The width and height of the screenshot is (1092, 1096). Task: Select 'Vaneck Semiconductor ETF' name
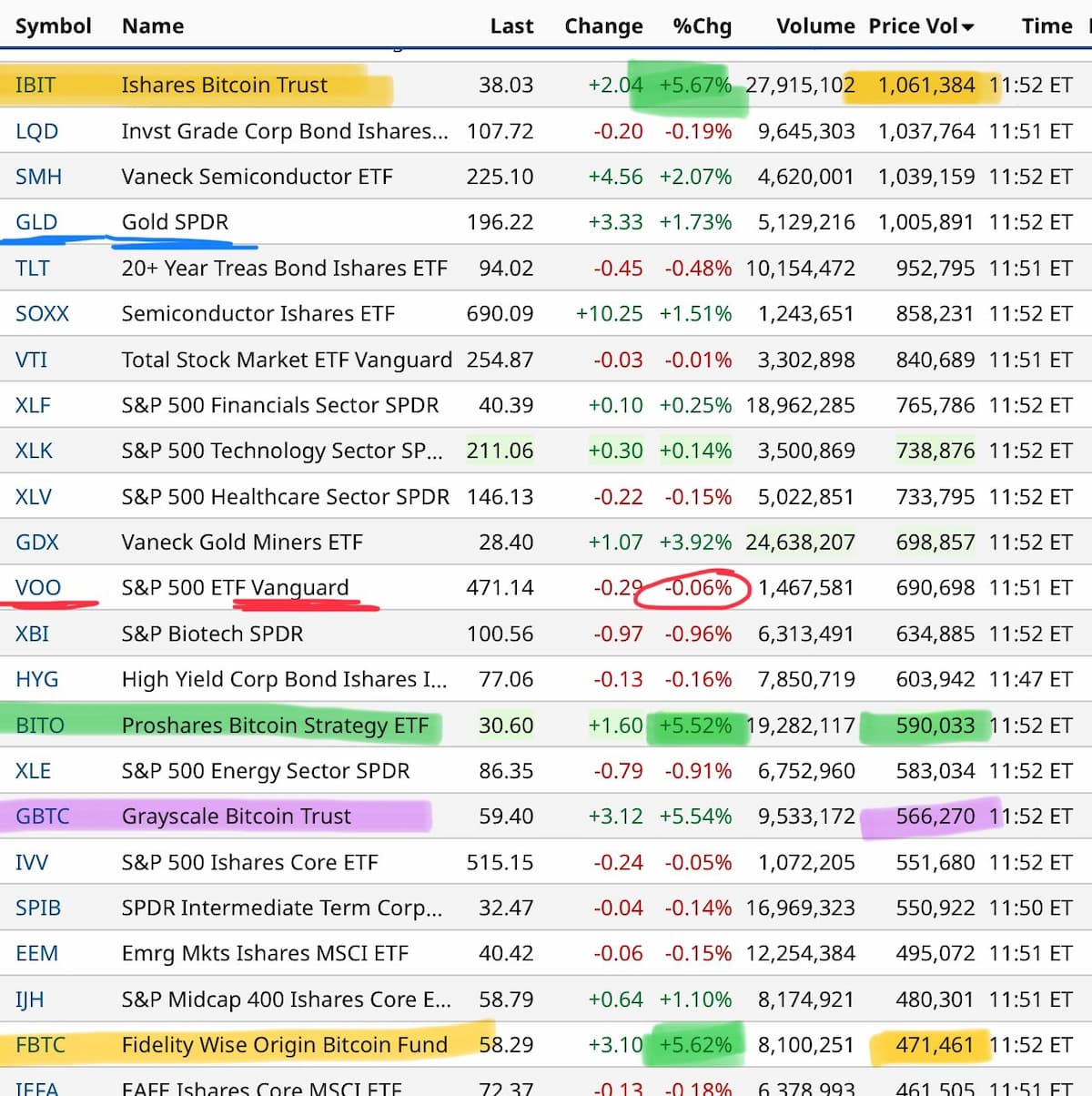pos(257,177)
